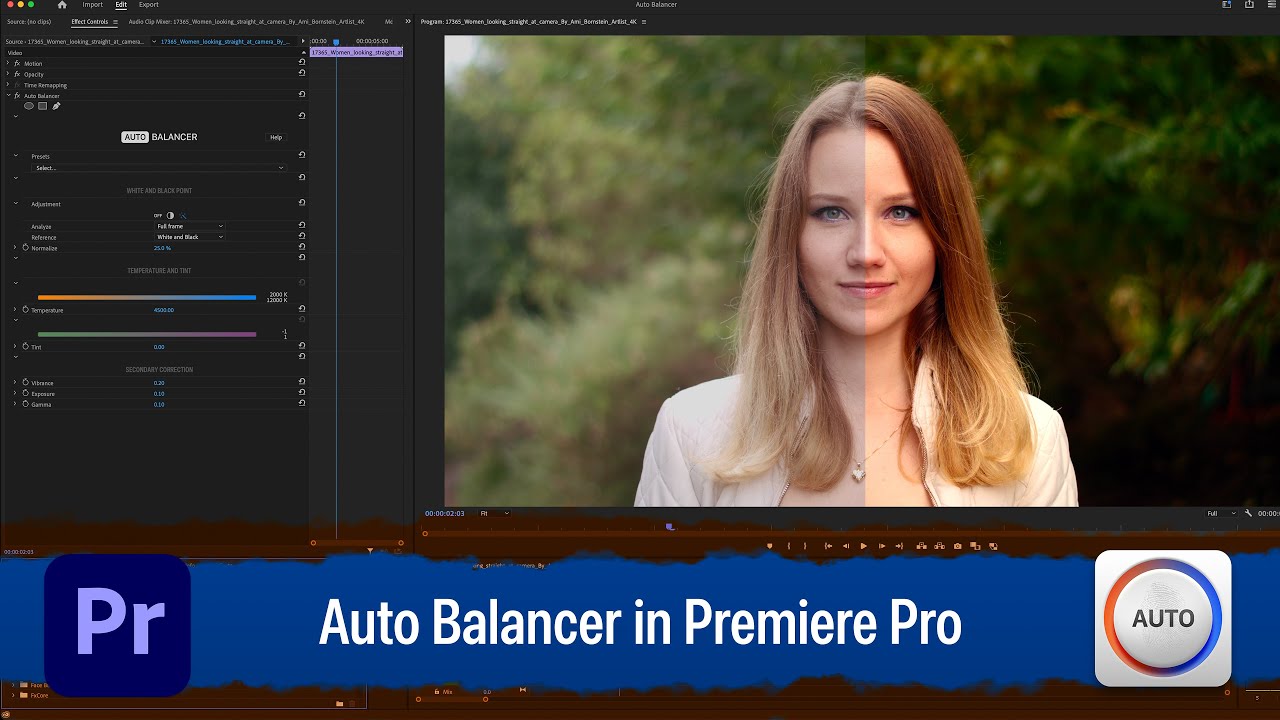The height and width of the screenshot is (720, 1280).
Task: Select the ellipse mask tool under Auto Balancer
Action: (29, 106)
